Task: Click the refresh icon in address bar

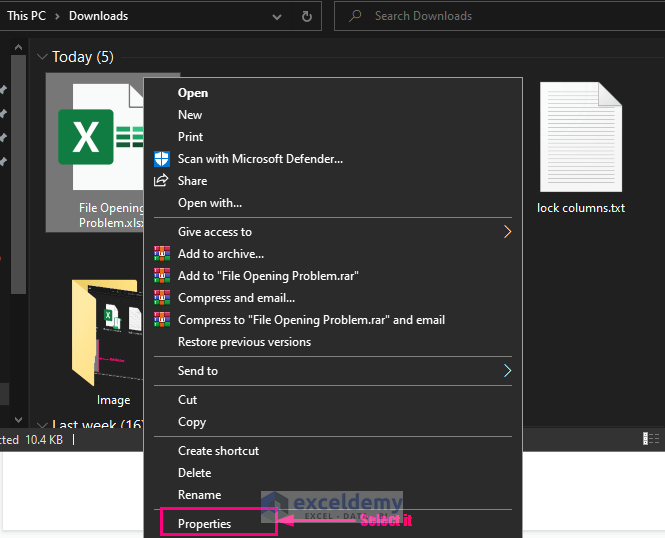Action: coord(307,16)
